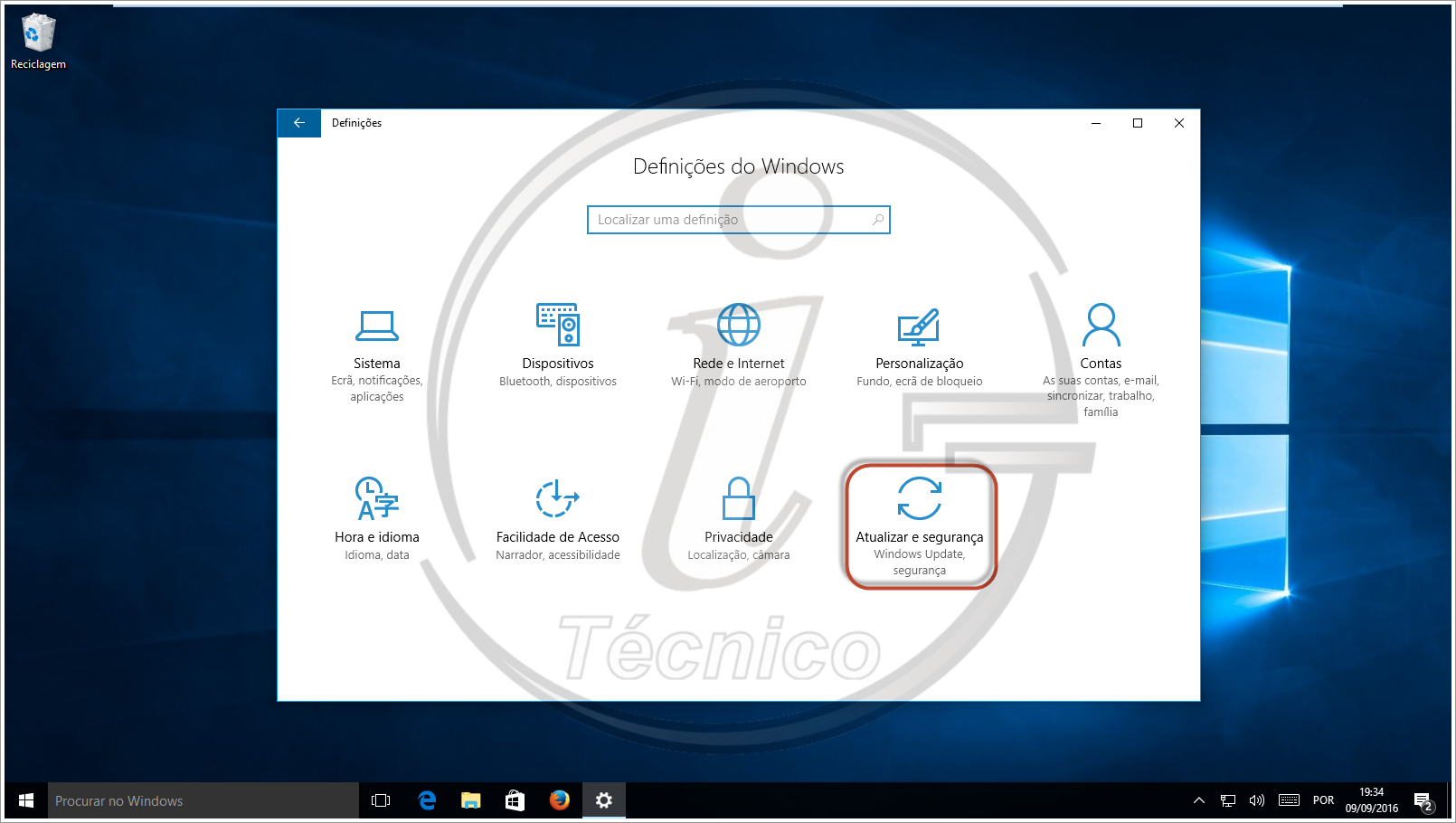Open the Contas user icon
This screenshot has width=1456, height=823.
pyautogui.click(x=1101, y=326)
